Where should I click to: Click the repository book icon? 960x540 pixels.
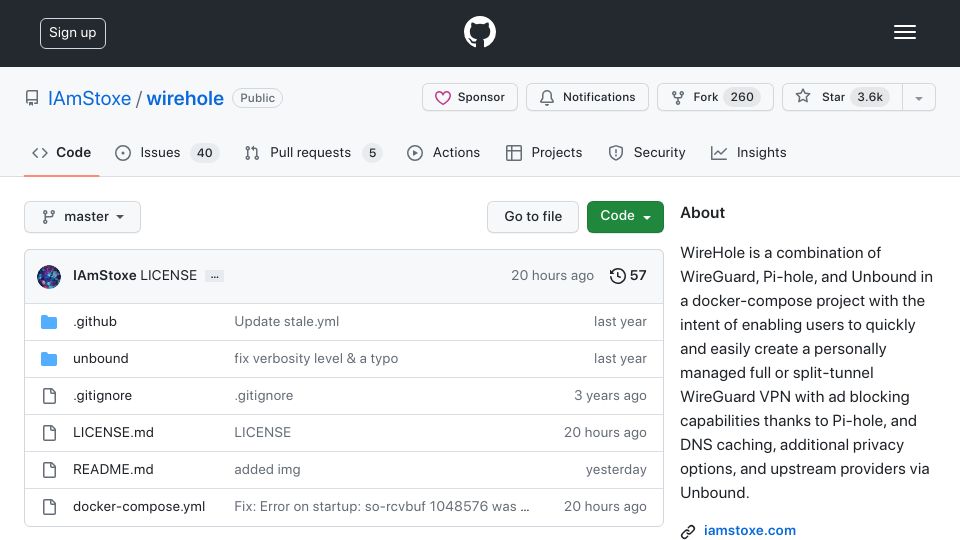(32, 98)
